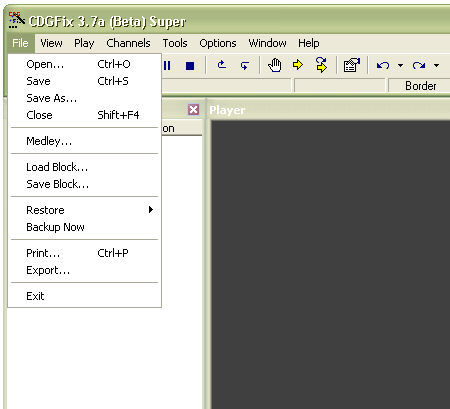Viewport: 450px width, 409px height.
Task: Select the hand pan tool
Action: pos(275,65)
